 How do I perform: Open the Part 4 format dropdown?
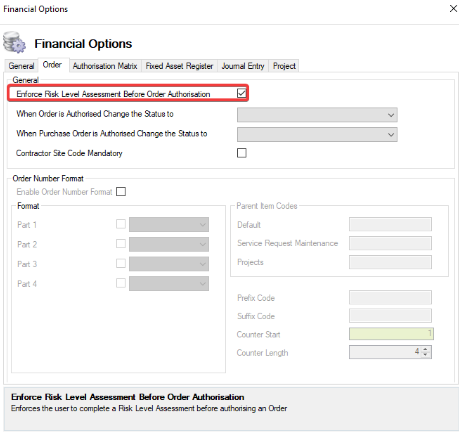[x=169, y=284]
